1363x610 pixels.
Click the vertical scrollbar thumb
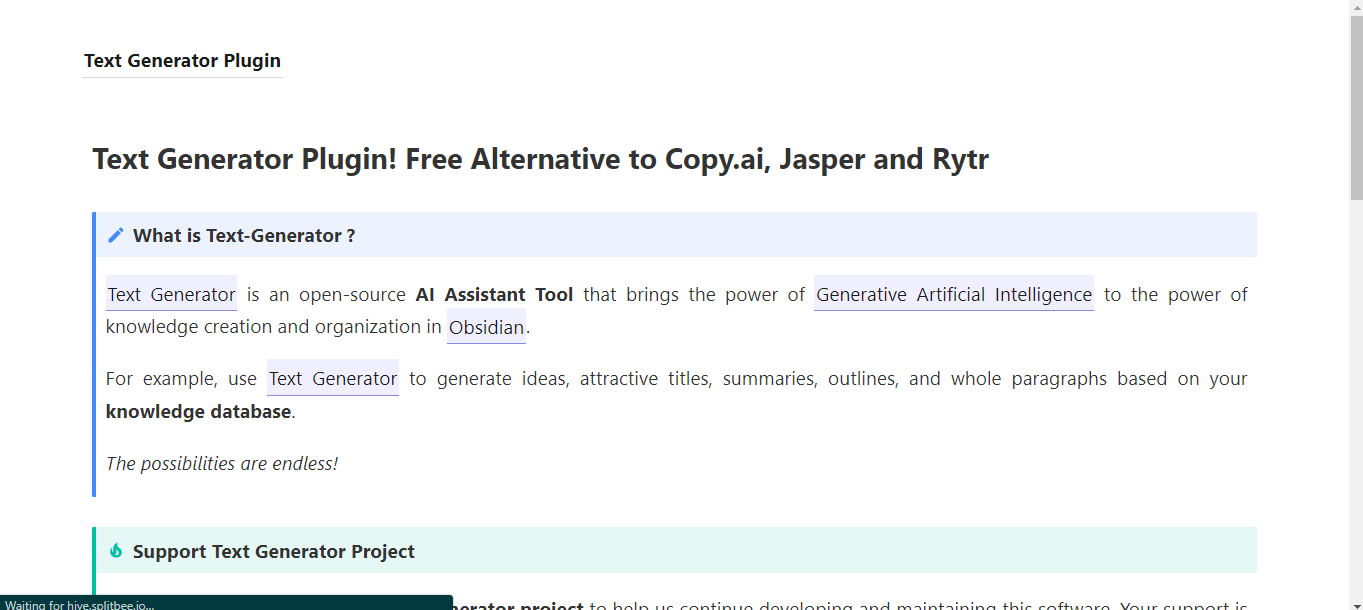[x=1356, y=108]
